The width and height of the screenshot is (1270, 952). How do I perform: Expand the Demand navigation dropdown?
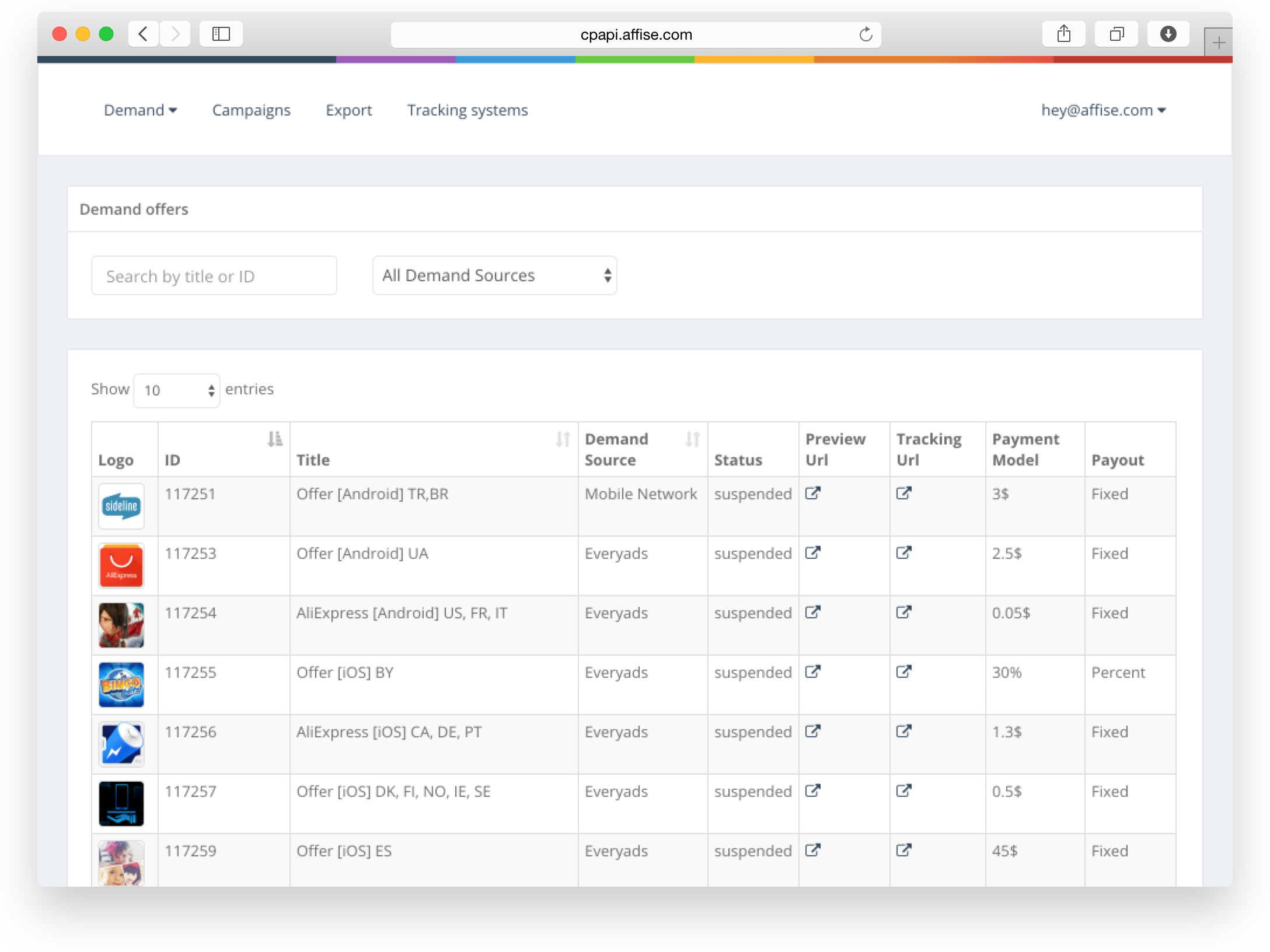(140, 110)
